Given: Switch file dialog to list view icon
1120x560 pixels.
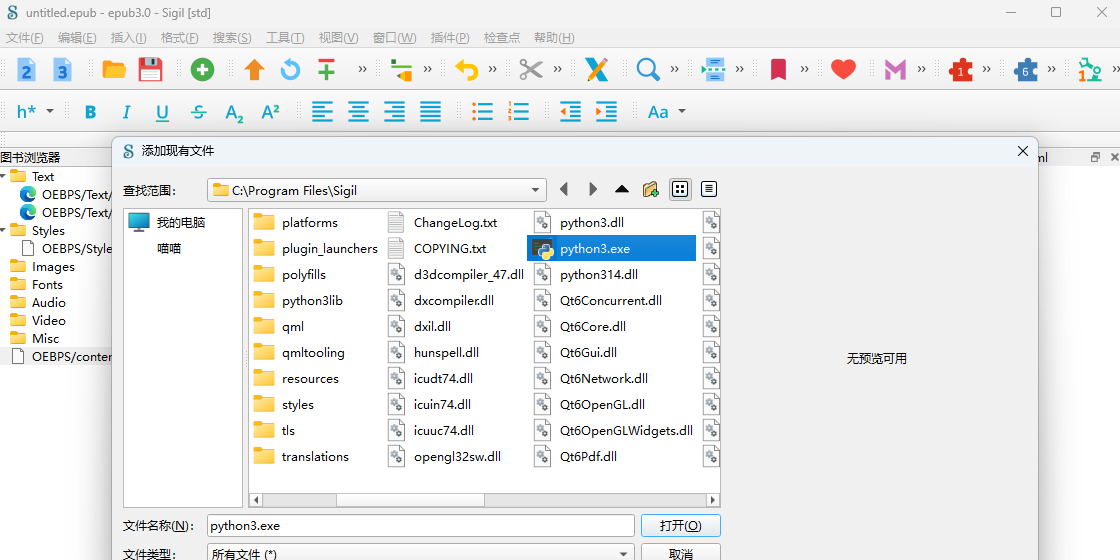Looking at the screenshot, I should tap(680, 189).
